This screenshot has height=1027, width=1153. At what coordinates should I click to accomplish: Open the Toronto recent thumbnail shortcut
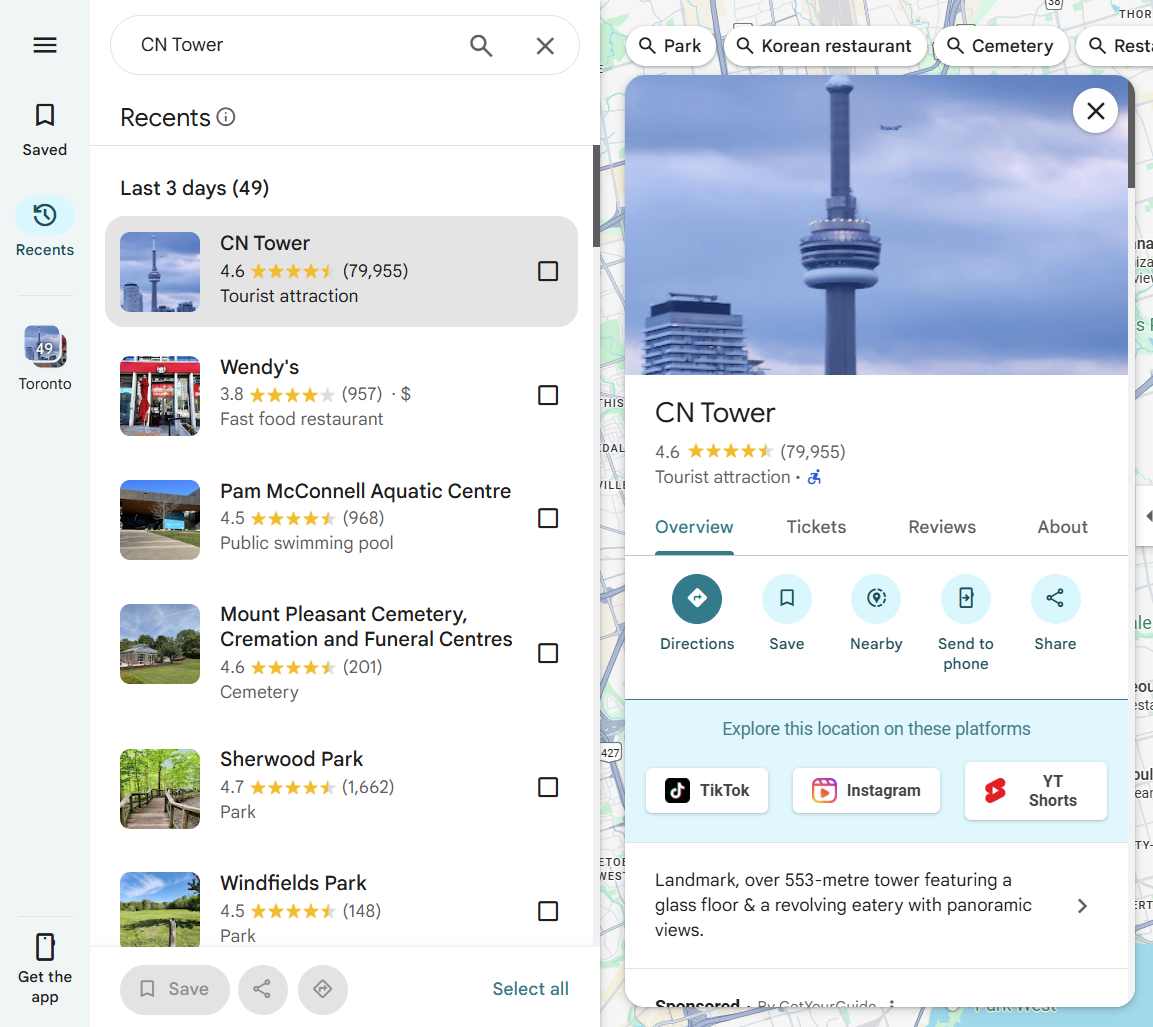pos(45,358)
